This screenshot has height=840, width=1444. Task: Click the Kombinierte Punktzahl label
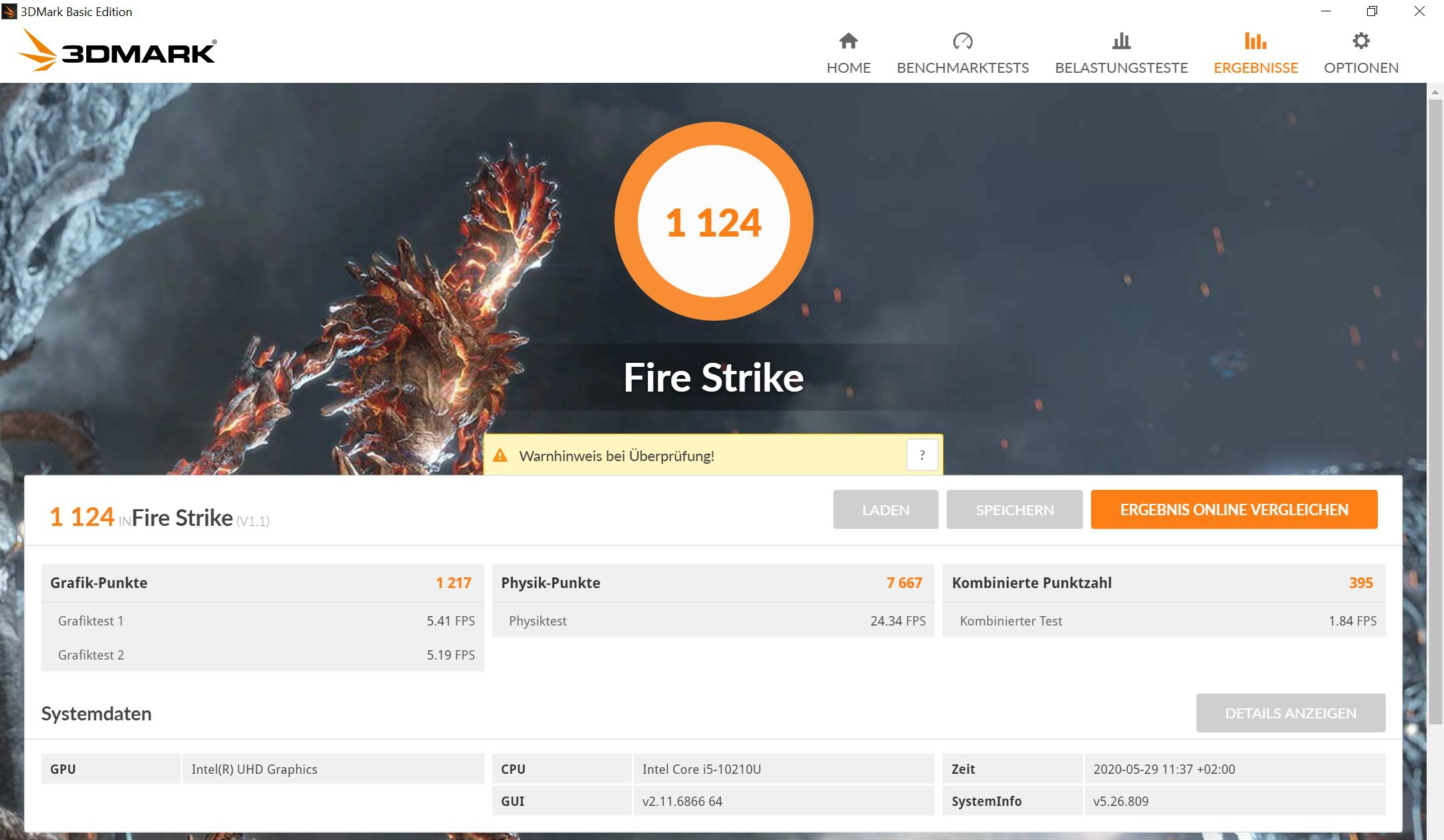tap(1032, 583)
